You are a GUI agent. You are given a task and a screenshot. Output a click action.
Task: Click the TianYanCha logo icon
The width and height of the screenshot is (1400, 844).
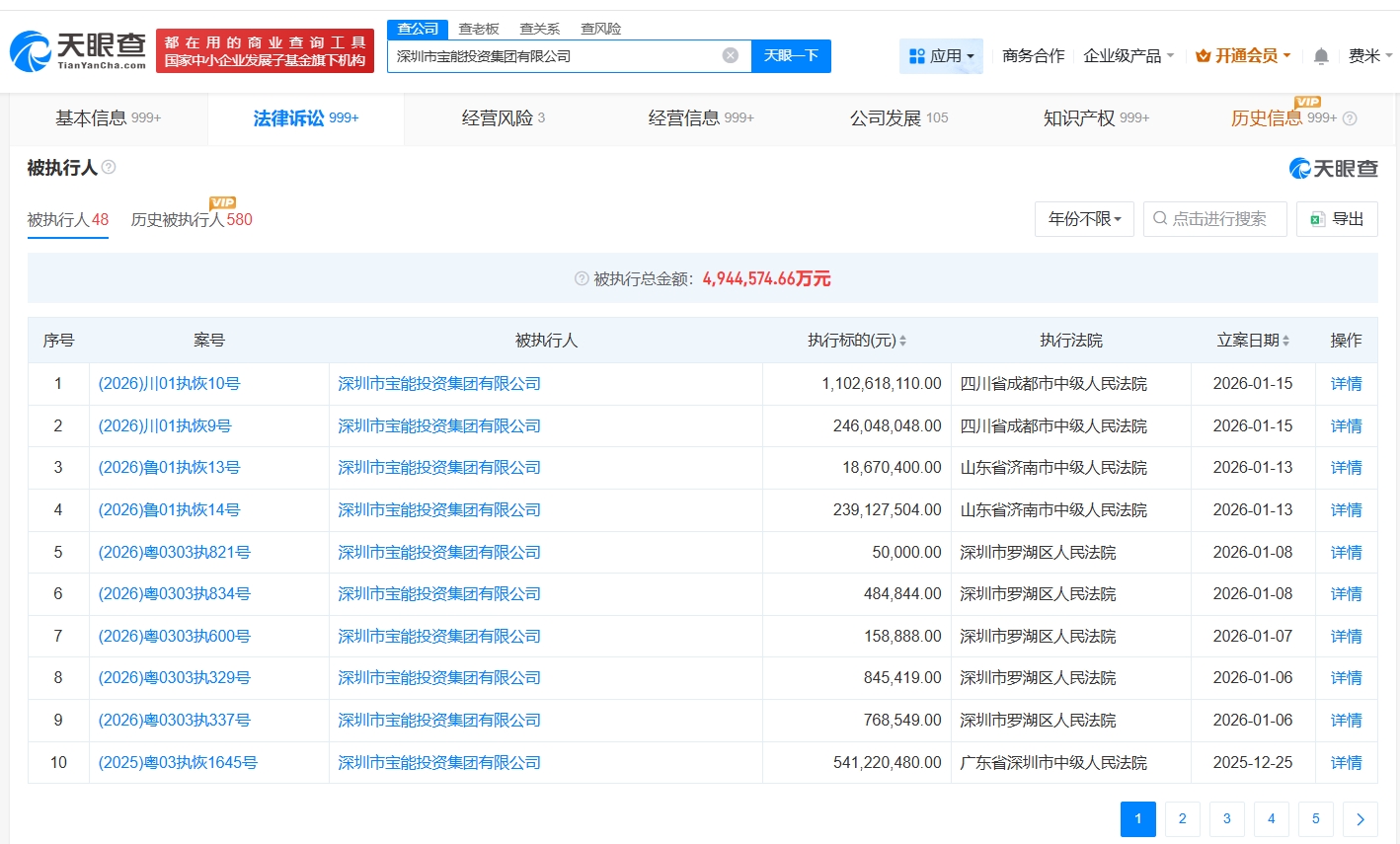pyautogui.click(x=30, y=51)
